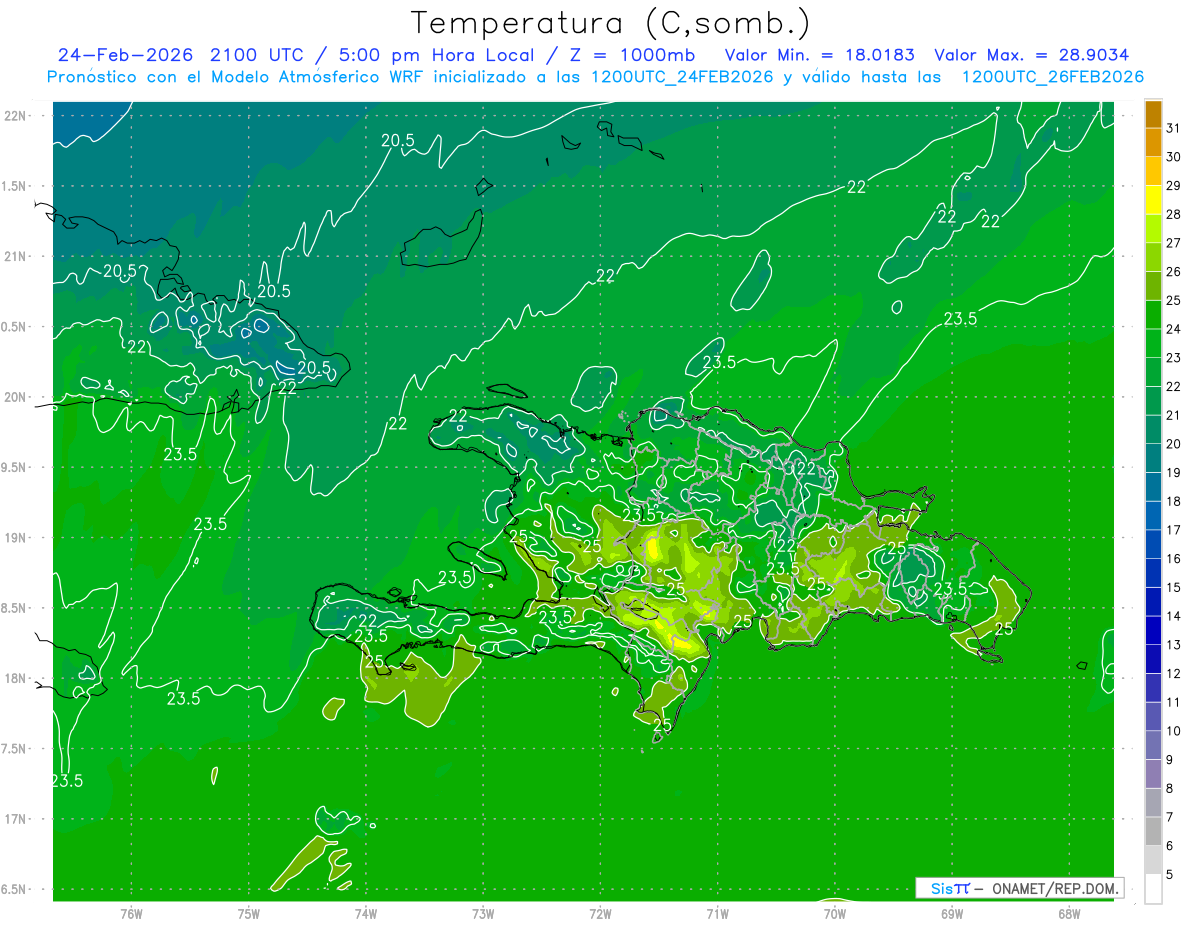Click the "68W" longitude axis label
This screenshot has height=927, width=1200.
(x=1069, y=913)
